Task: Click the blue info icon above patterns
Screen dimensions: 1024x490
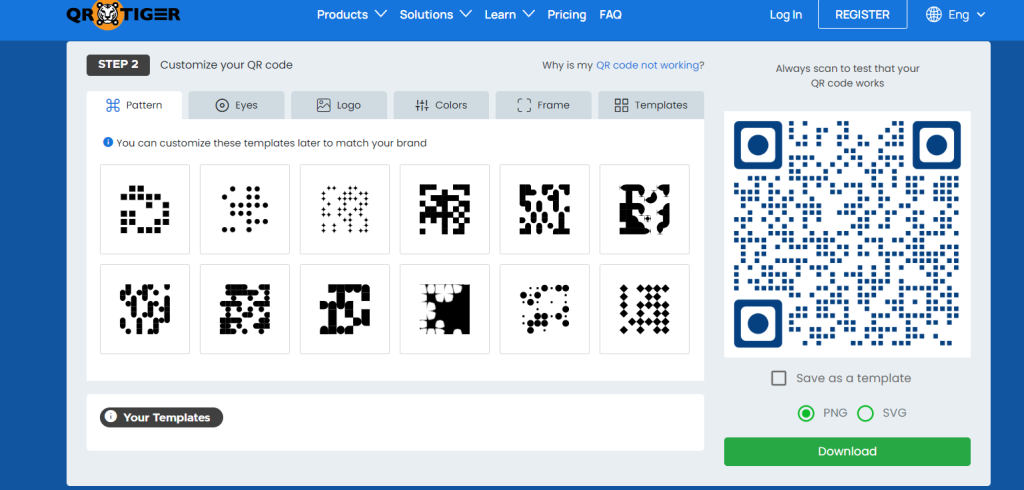Action: 108,142
